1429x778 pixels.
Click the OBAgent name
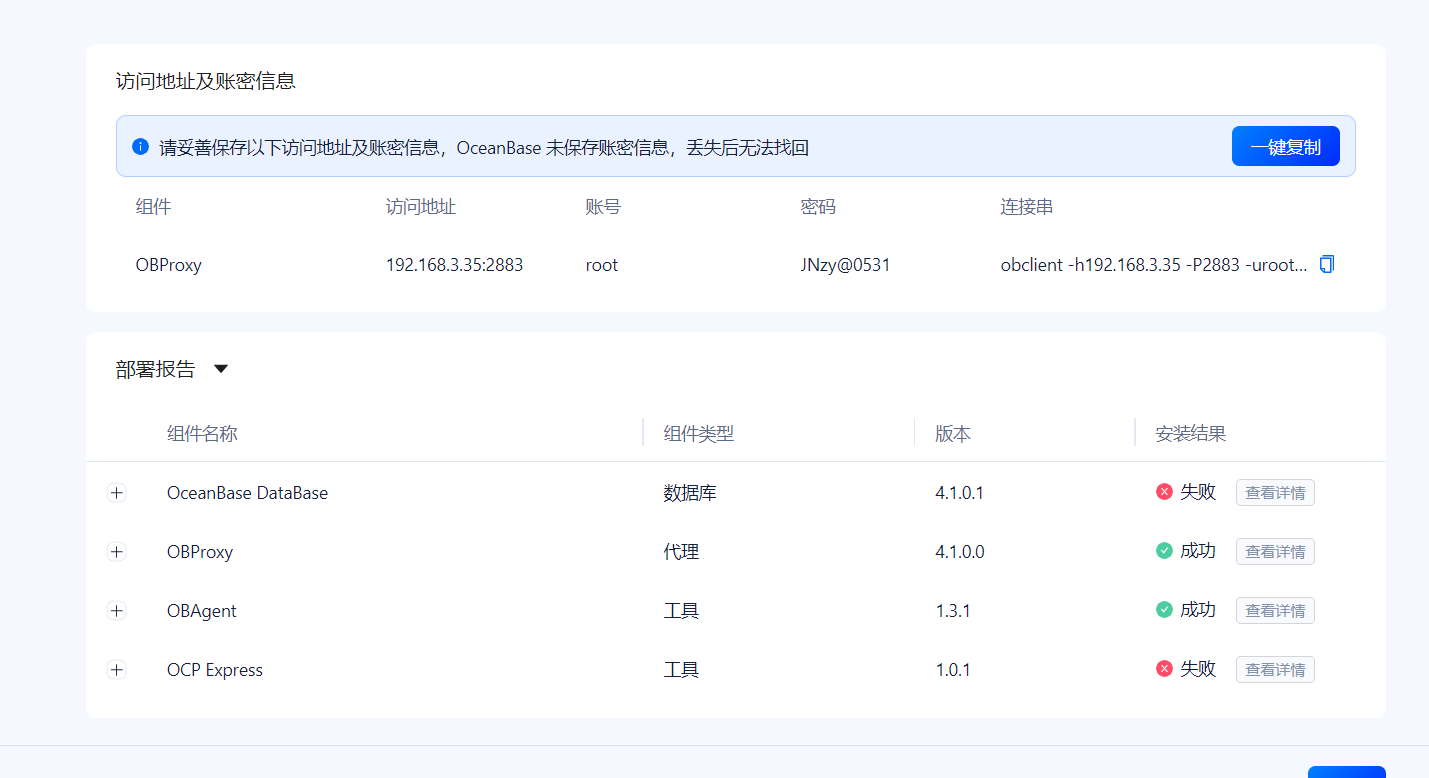(x=202, y=611)
